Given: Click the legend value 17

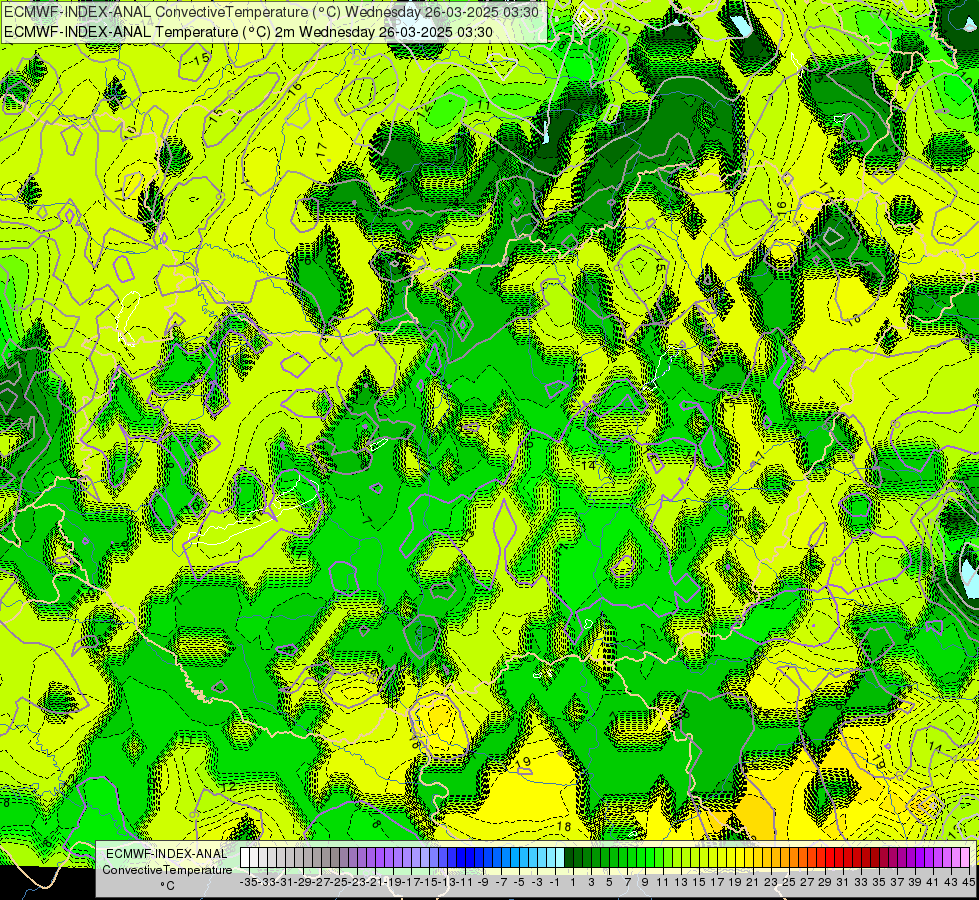Looking at the screenshot, I should point(717,882).
